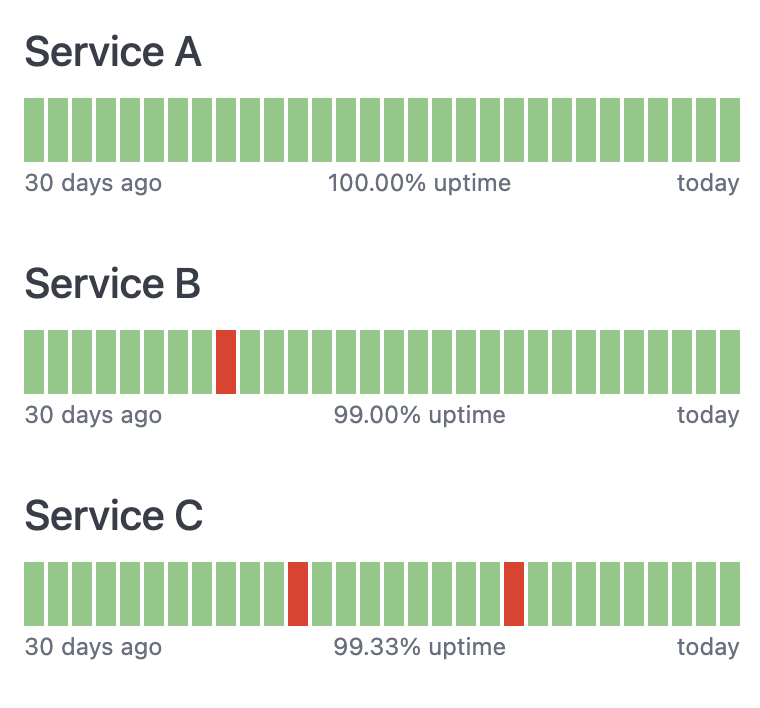This screenshot has height=708, width=760.
Task: Click the red outage bar in Service B
Action: click(226, 362)
